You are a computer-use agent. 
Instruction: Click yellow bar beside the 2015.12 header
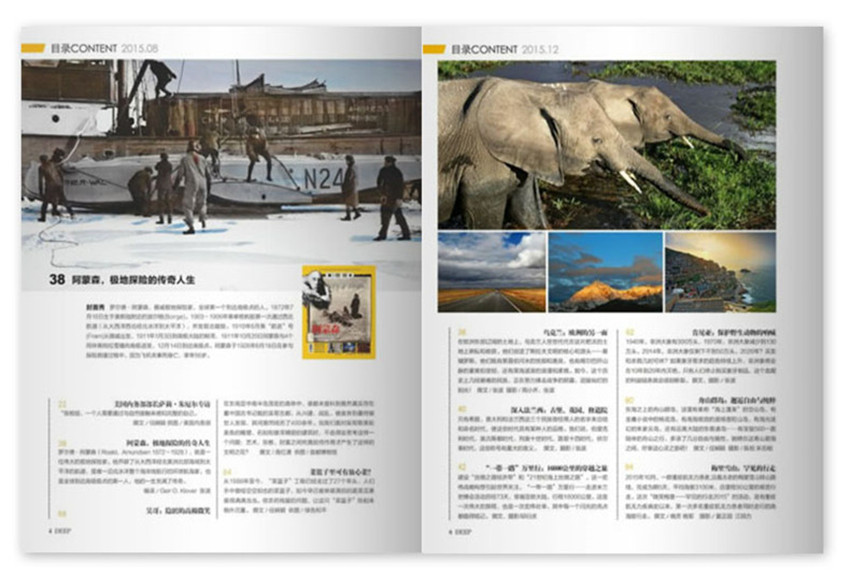coord(434,48)
